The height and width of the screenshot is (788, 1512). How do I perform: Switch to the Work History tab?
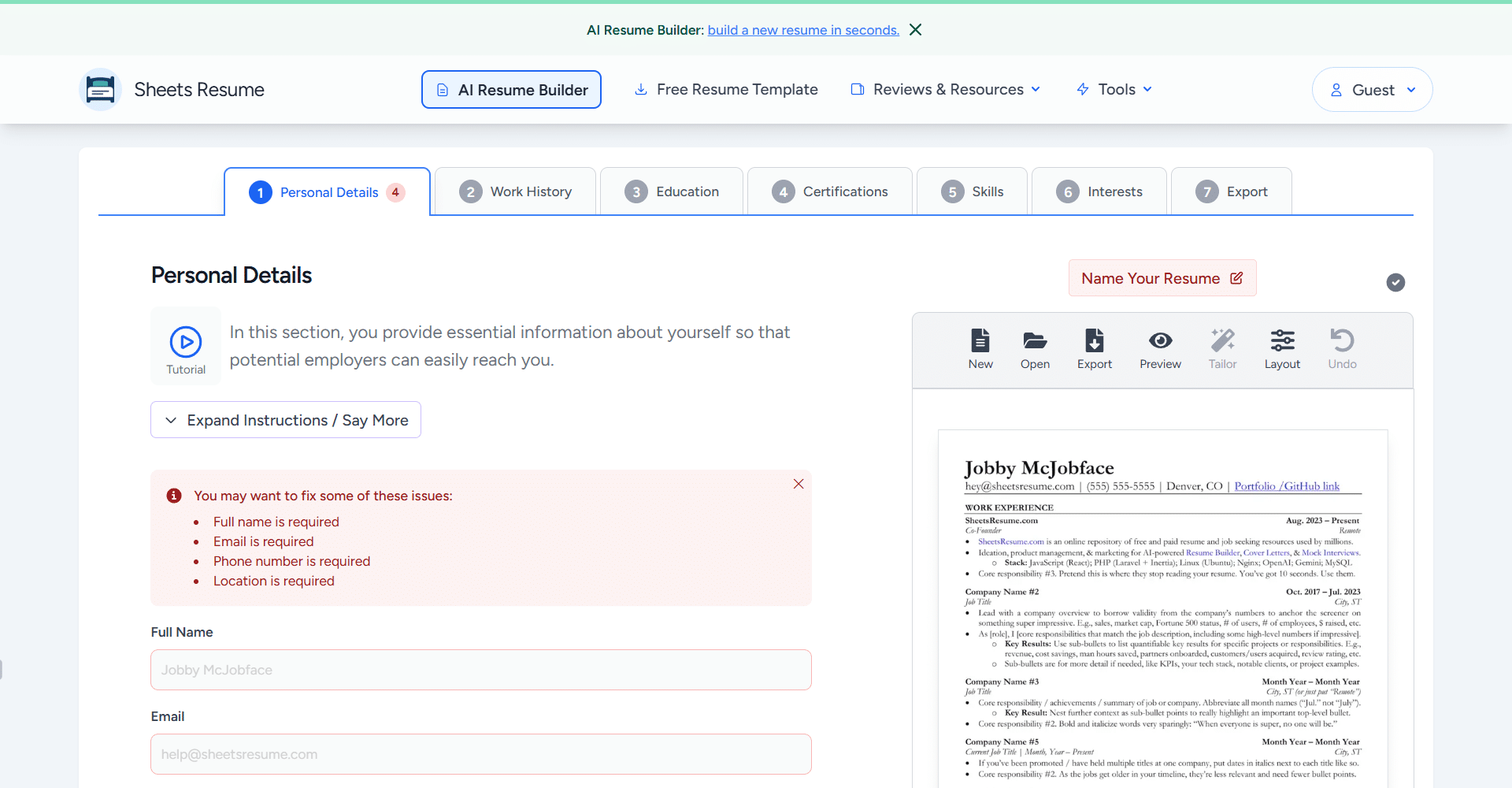tap(516, 191)
